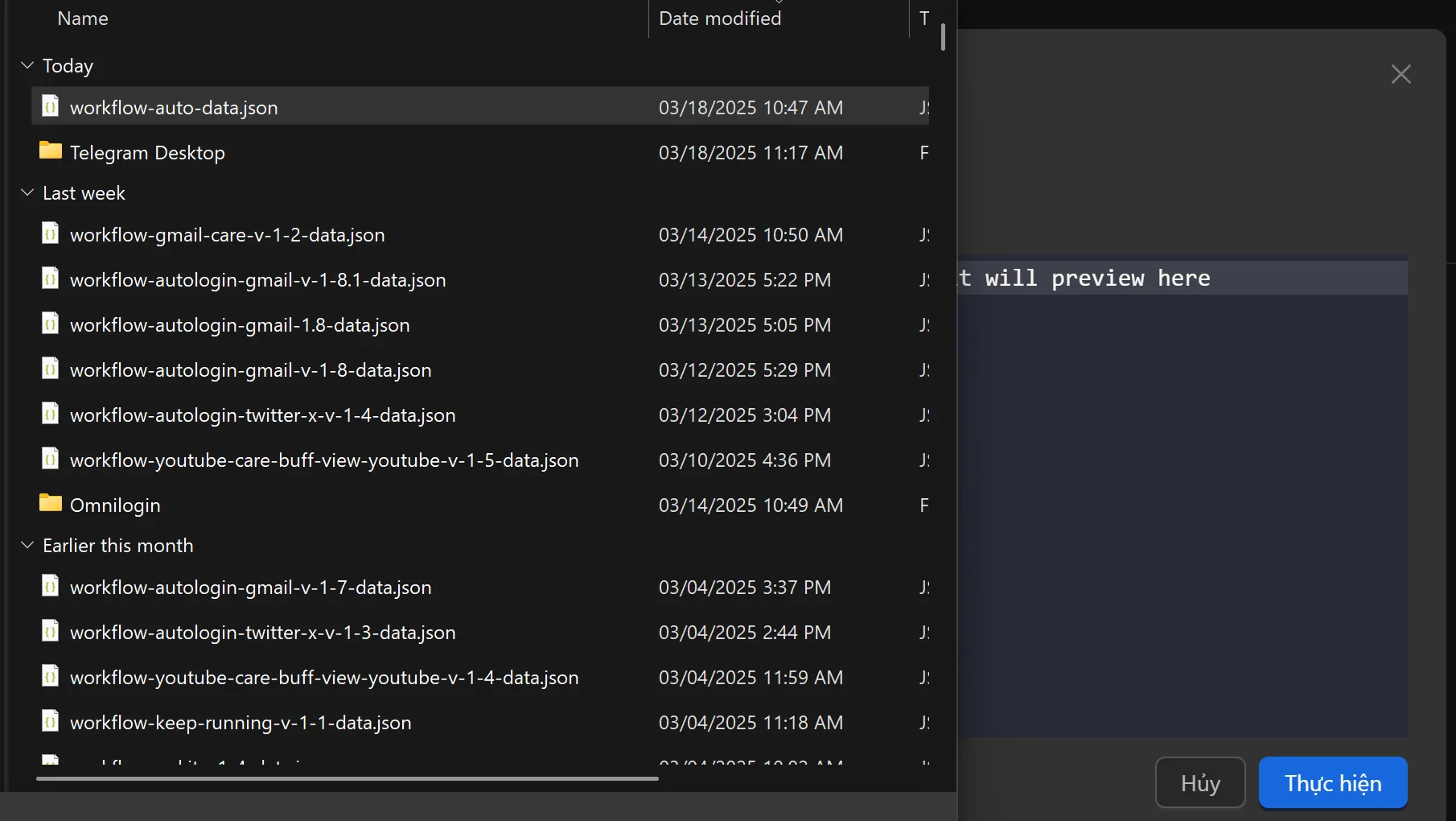The image size is (1456, 821).
Task: Click the JSON icon beside workflow-youtube-care-buff-view-youtube-v-1-5-data.json
Action: point(50,459)
